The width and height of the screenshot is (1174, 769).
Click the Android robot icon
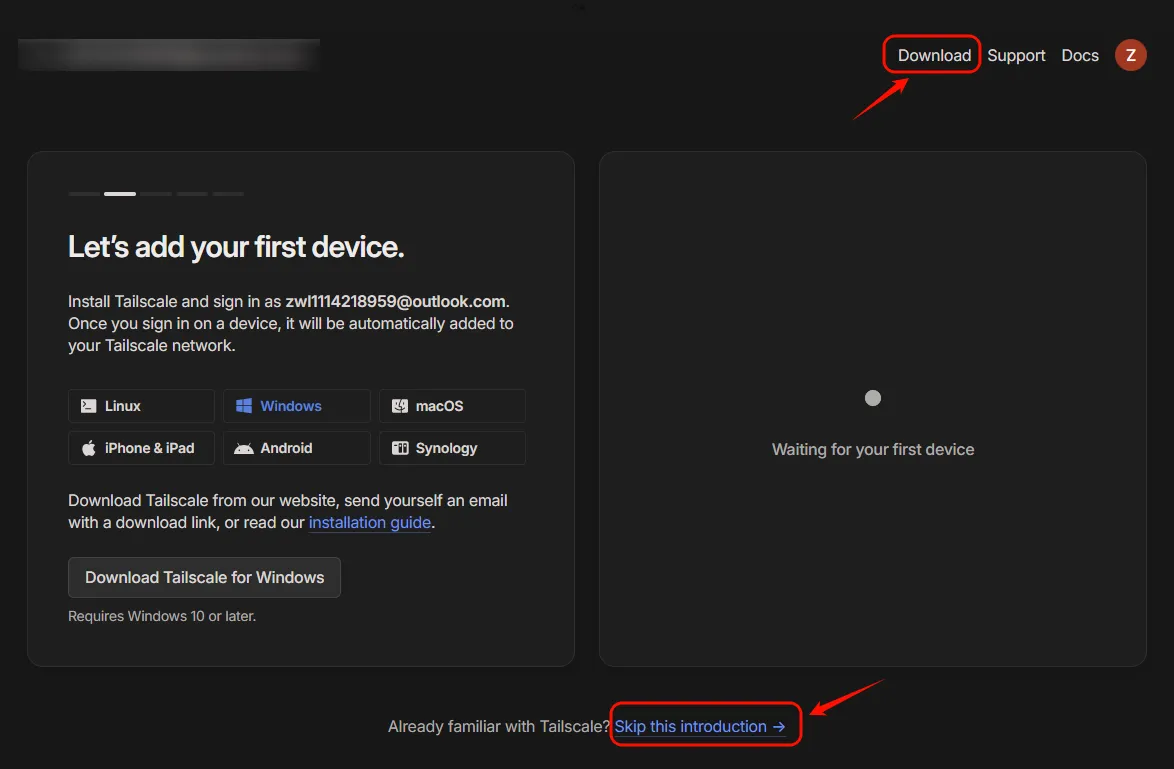(x=244, y=448)
